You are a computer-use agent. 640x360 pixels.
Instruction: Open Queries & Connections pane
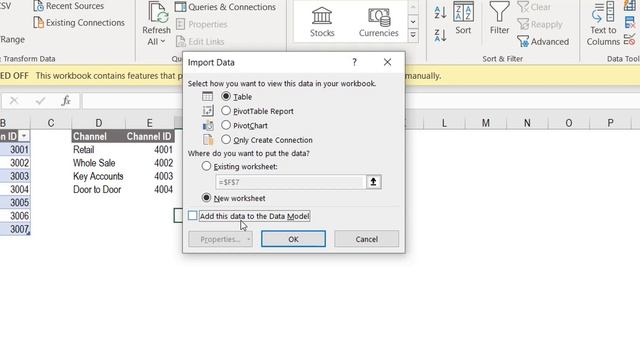click(226, 7)
